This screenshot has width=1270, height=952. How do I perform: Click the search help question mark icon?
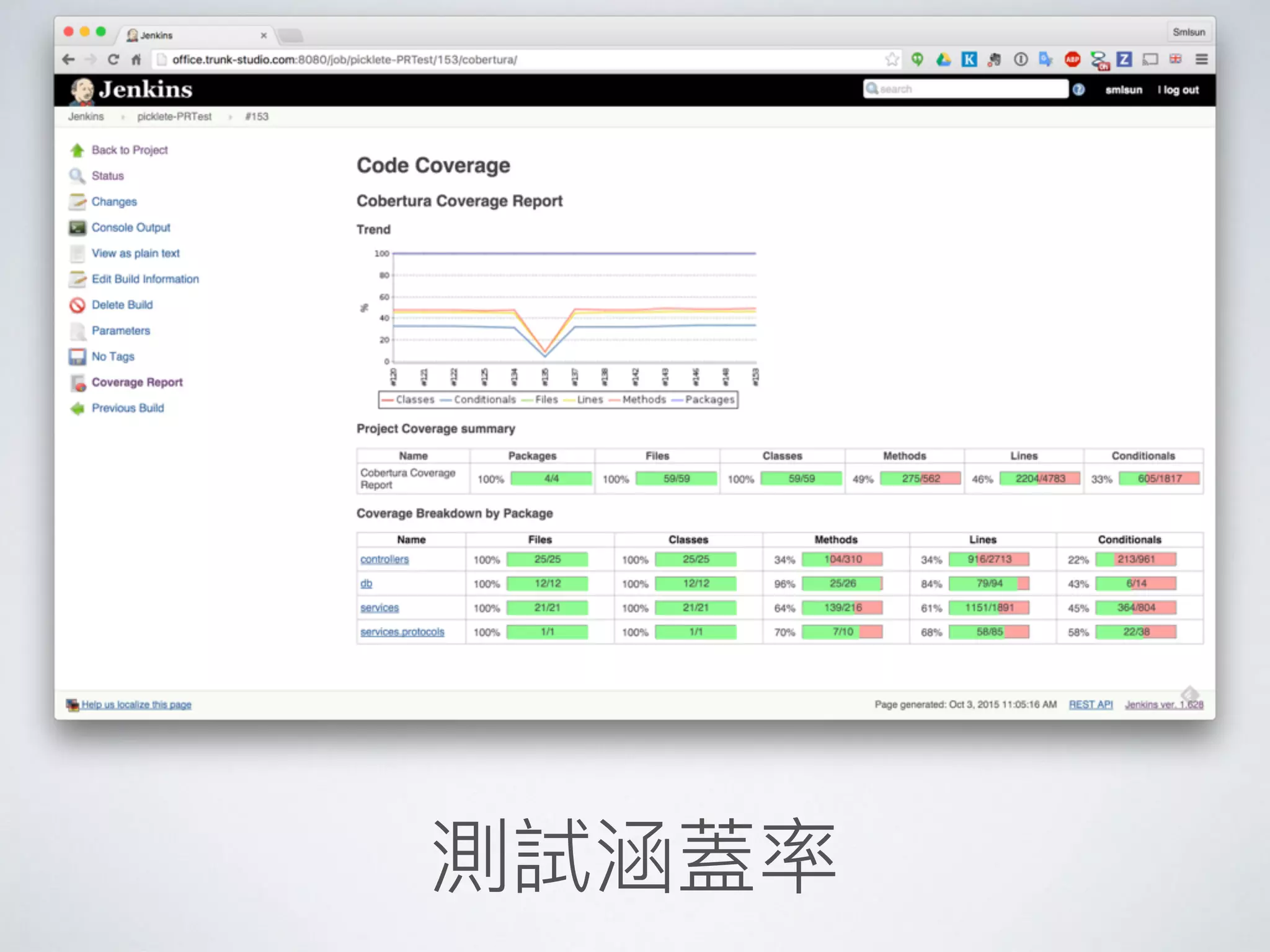click(x=1079, y=90)
